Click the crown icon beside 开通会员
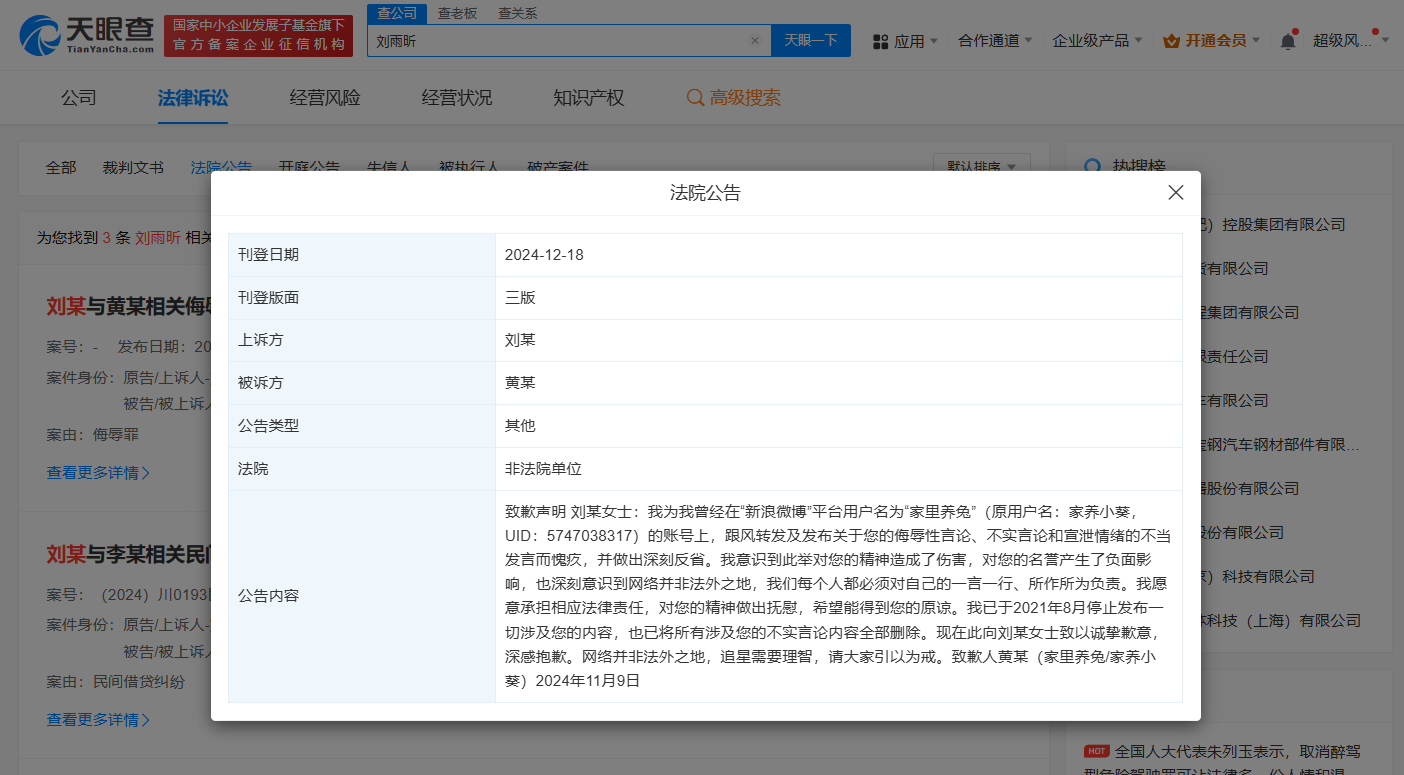The height and width of the screenshot is (775, 1404). pyautogui.click(x=1172, y=41)
